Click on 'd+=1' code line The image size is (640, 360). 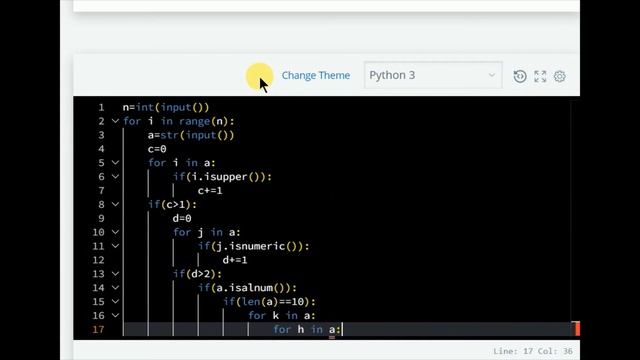click(235, 260)
